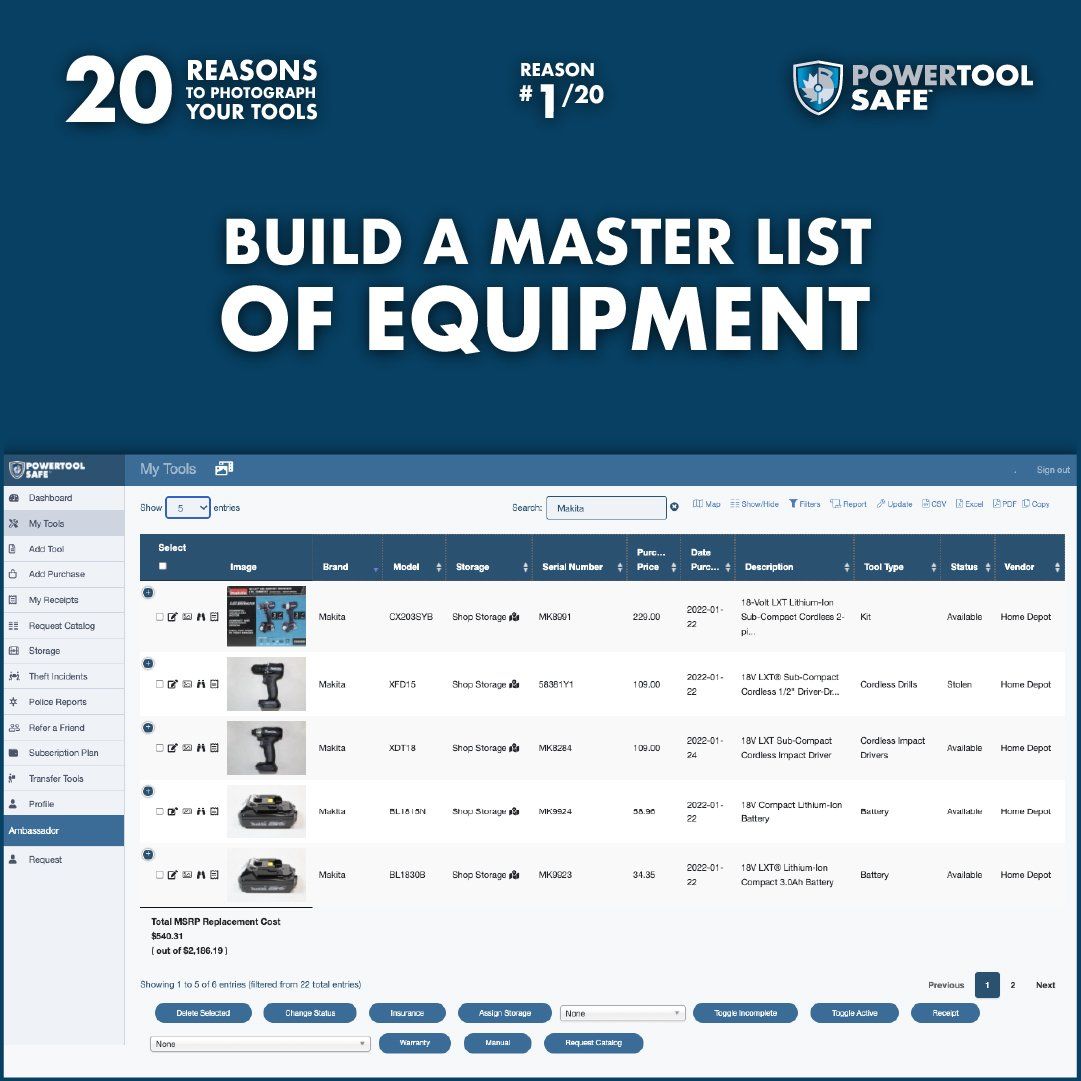Click the binoculars icon on the BL1830B row
The width and height of the screenshot is (1081, 1081).
point(201,875)
